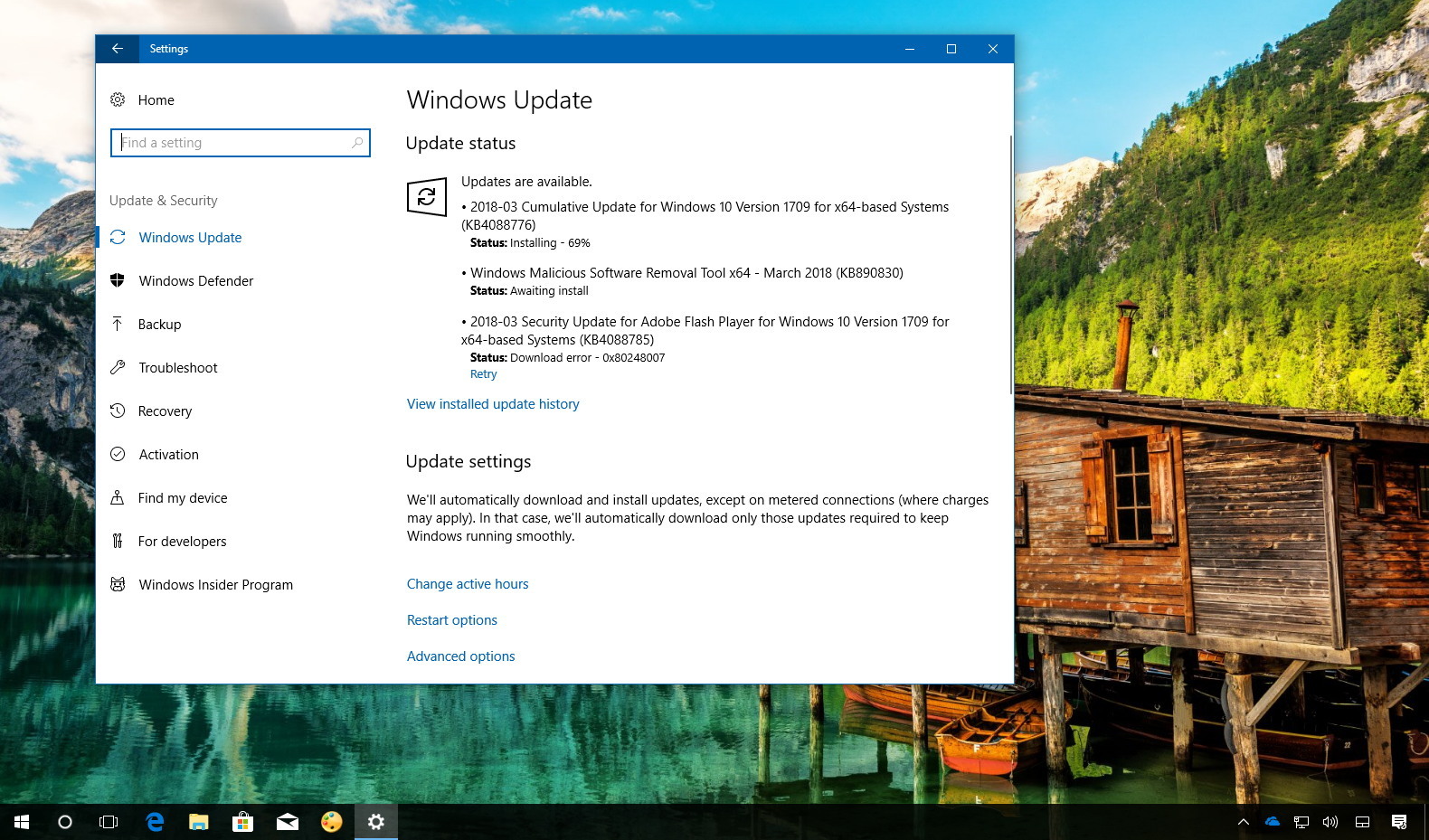Viewport: 1429px width, 840px height.
Task: Click the large update status refresh icon
Action: [x=427, y=196]
